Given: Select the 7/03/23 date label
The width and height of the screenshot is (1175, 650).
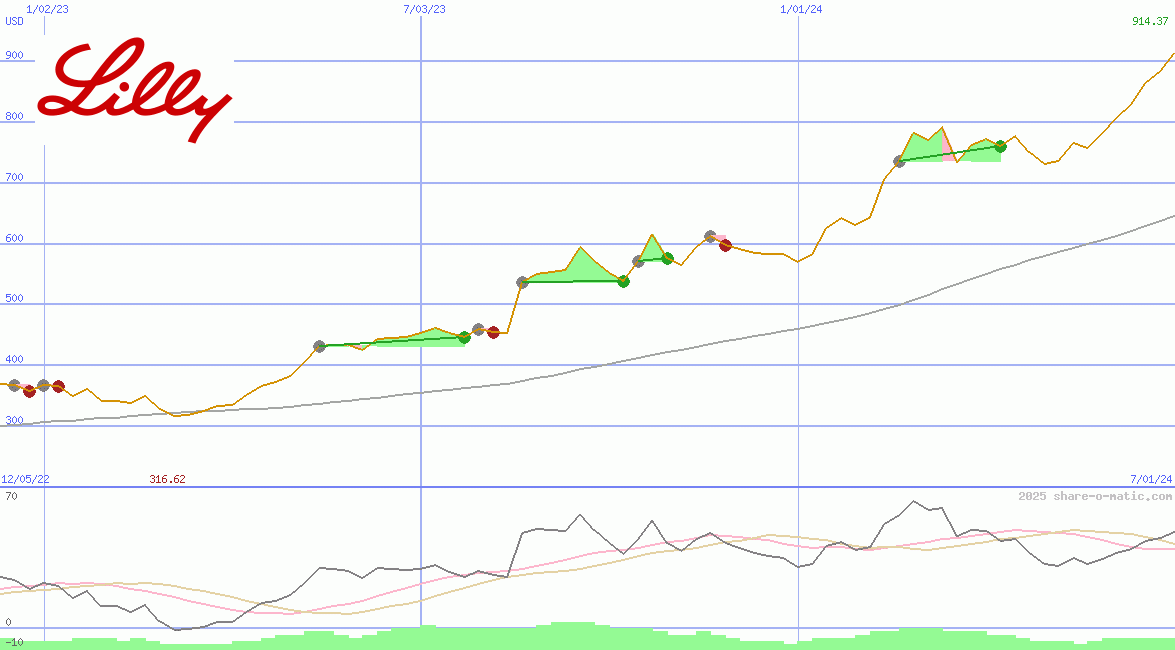Looking at the screenshot, I should point(424,9).
